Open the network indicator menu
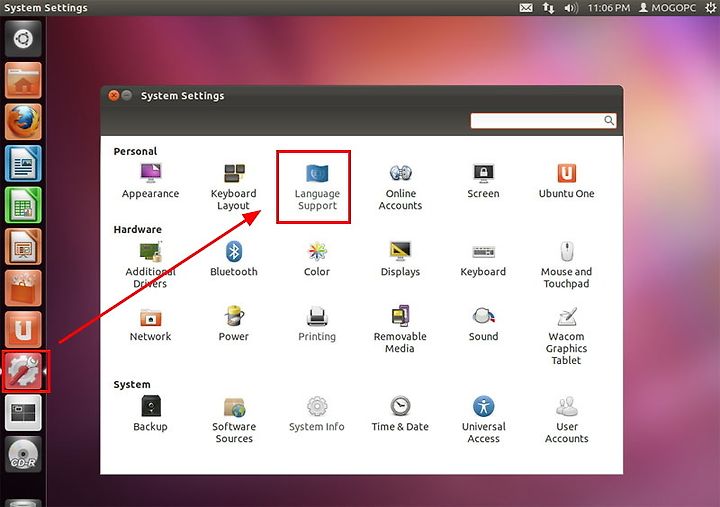 pos(548,8)
